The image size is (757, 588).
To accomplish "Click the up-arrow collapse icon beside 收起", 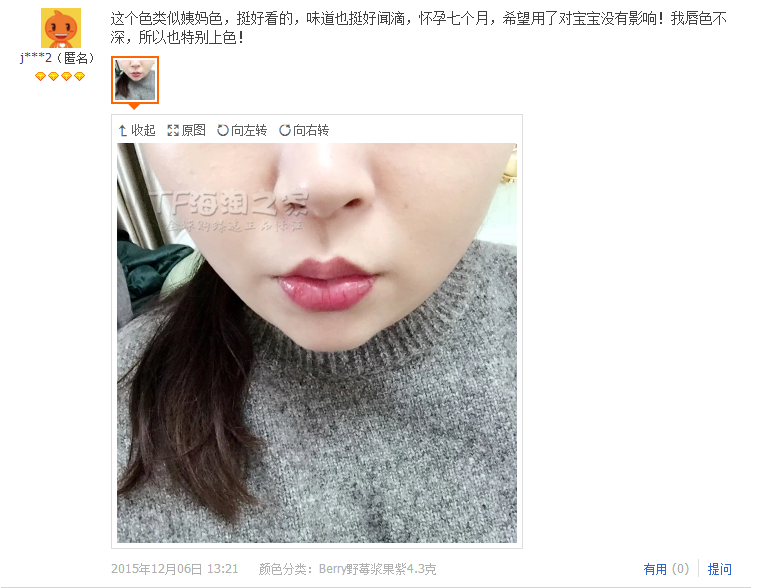I will point(123,130).
